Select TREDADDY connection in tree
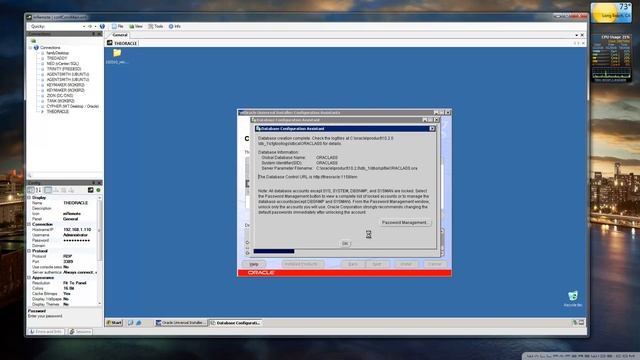Image resolution: width=640 pixels, height=360 pixels. click(57, 58)
